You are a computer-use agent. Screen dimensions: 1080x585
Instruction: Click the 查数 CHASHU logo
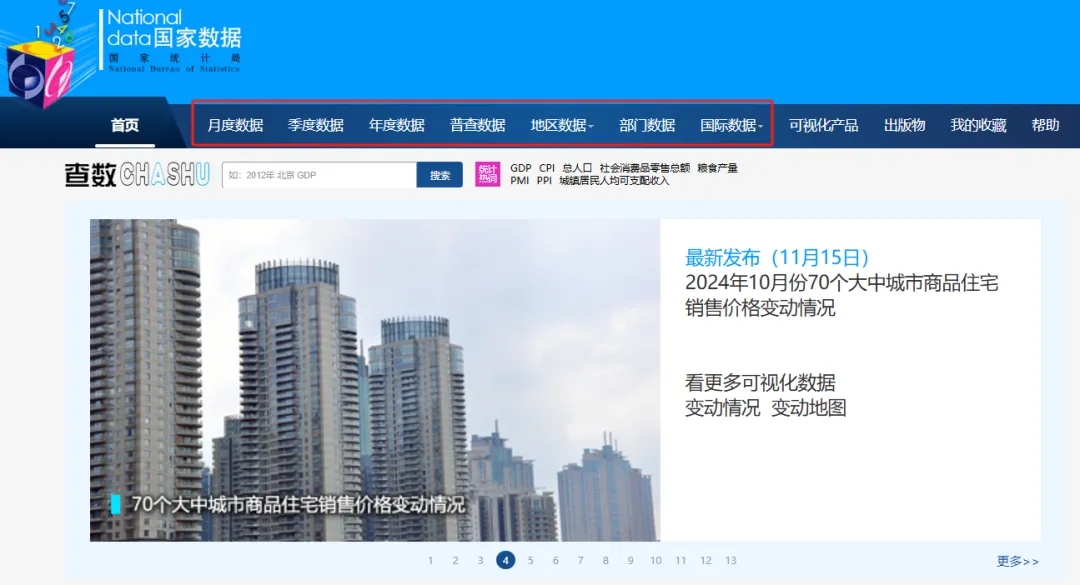pos(137,175)
